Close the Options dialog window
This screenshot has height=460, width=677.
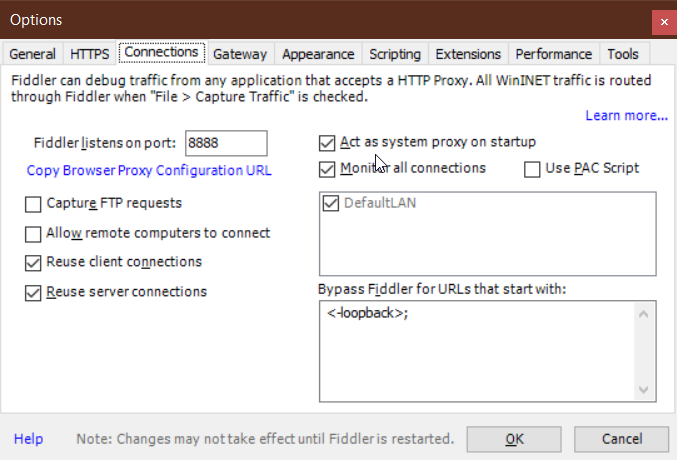(x=663, y=20)
